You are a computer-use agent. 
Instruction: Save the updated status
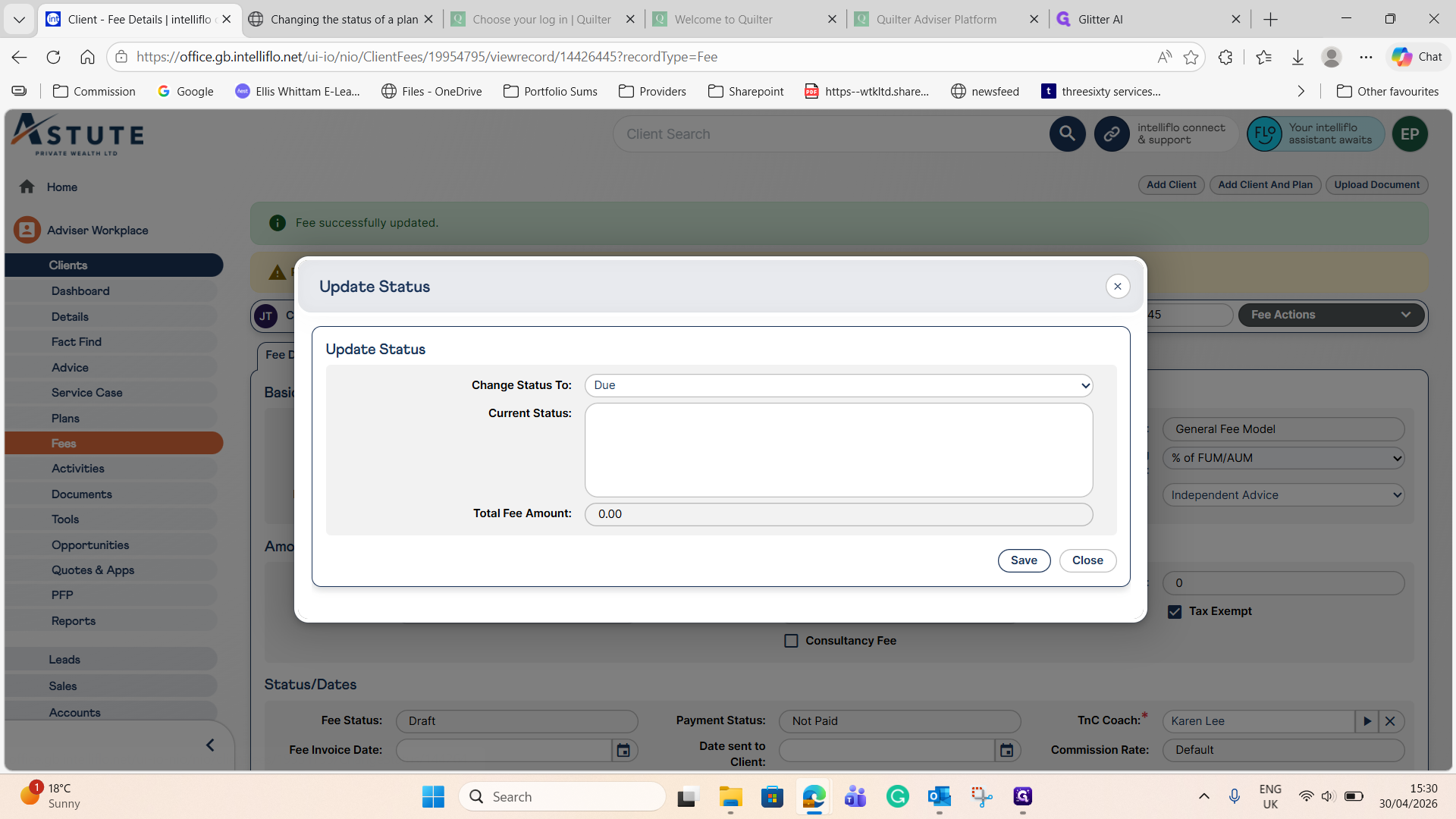1024,560
